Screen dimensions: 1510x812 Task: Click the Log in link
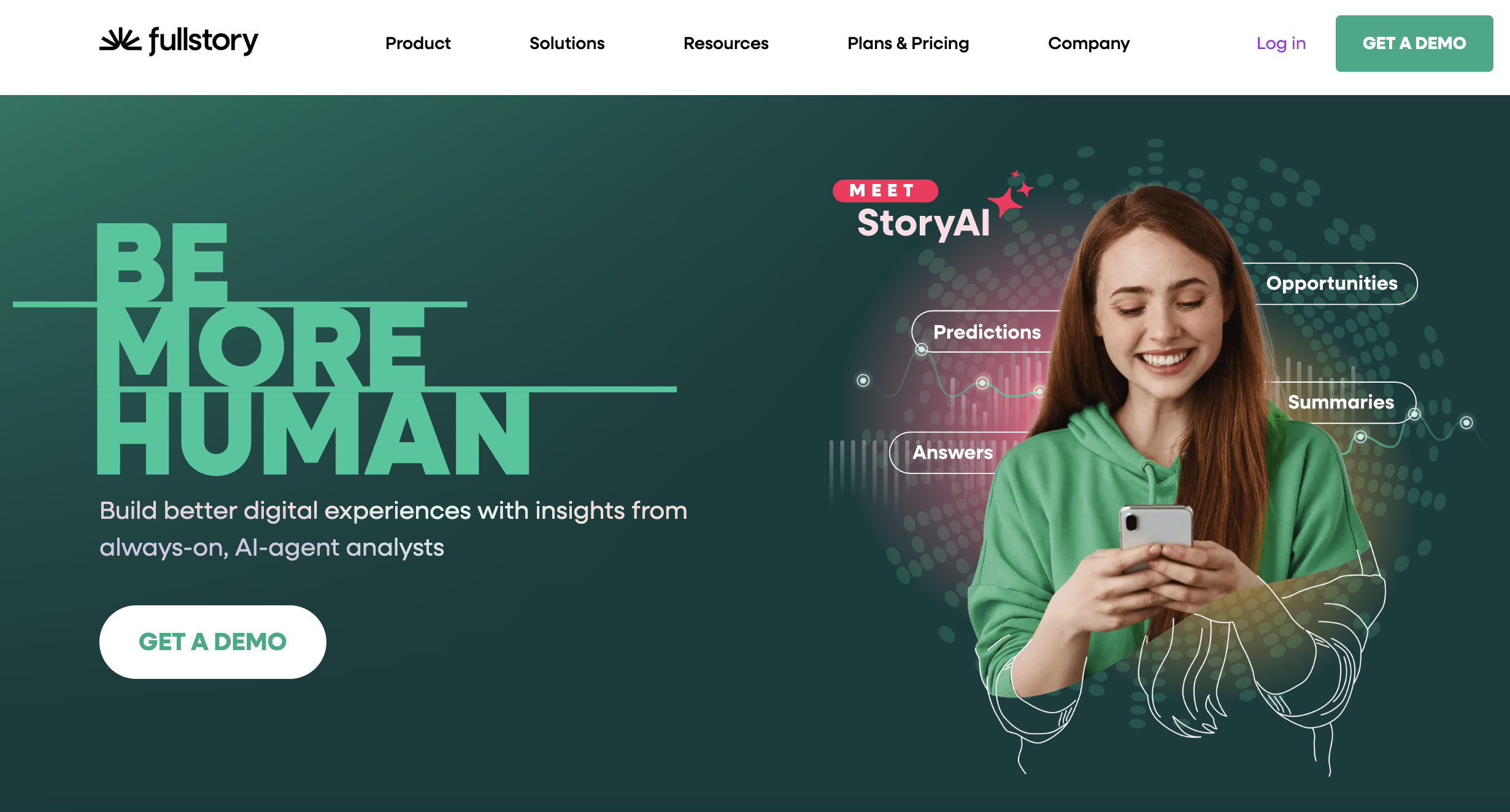coord(1281,43)
